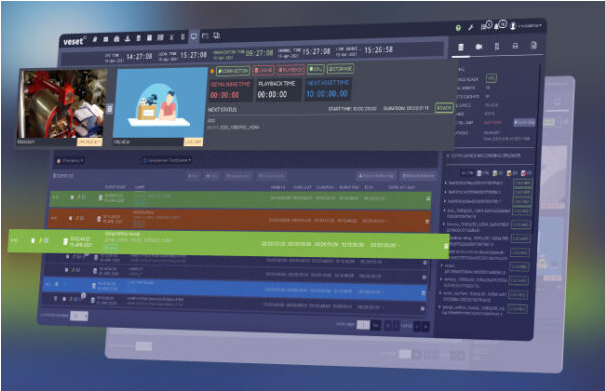The image size is (605, 391).
Task: Click the red PLAYBACK status indicator
Action: tap(291, 70)
